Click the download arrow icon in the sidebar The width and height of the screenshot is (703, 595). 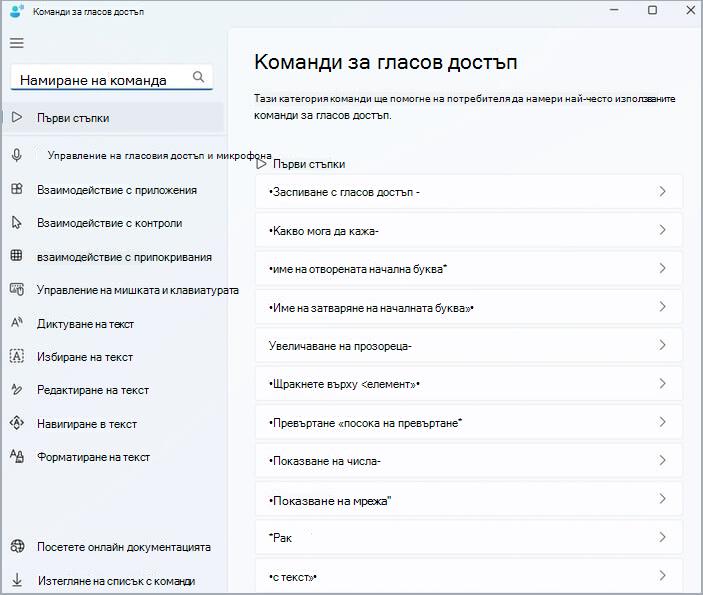17,580
